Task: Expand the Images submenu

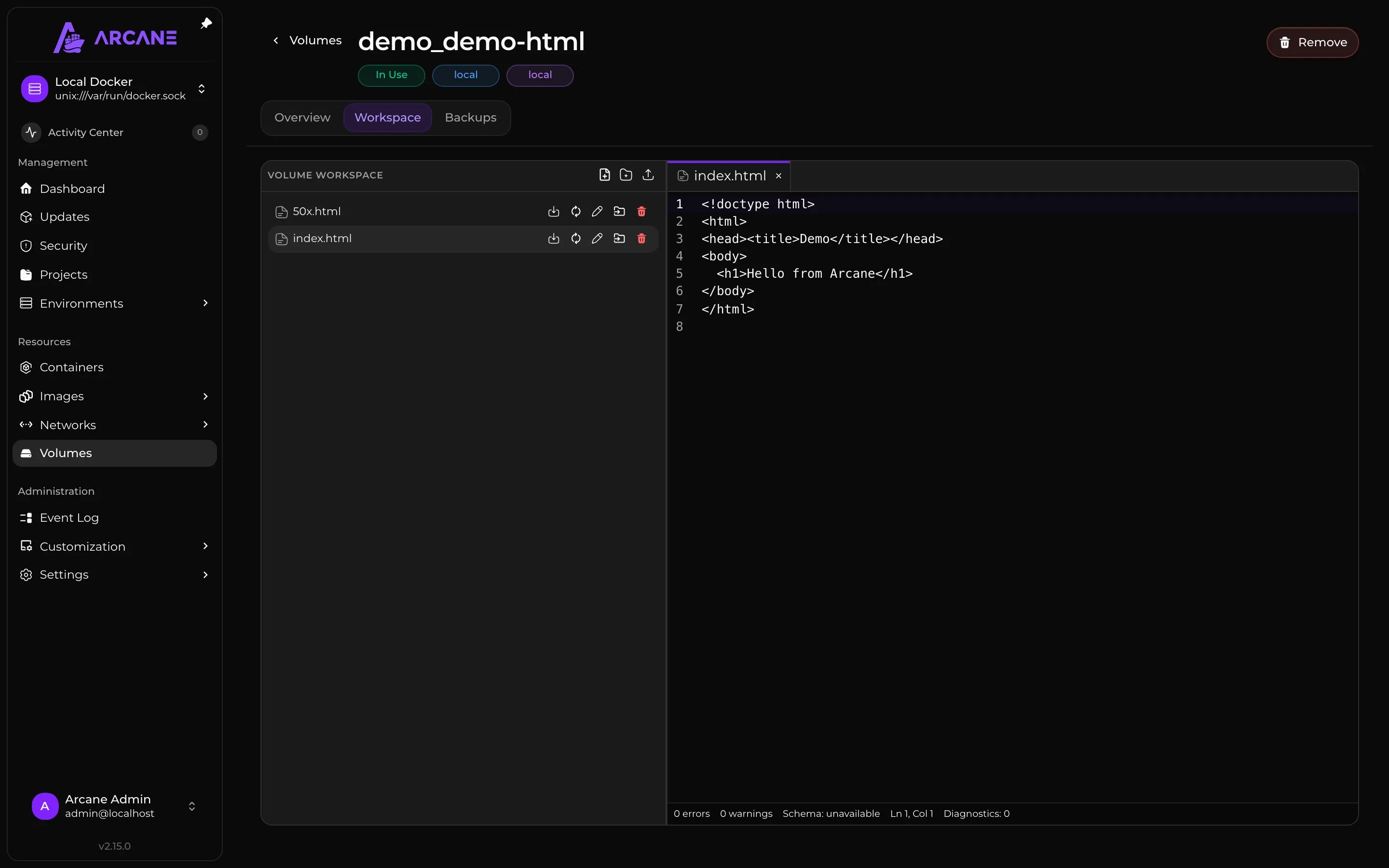Action: pyautogui.click(x=205, y=397)
